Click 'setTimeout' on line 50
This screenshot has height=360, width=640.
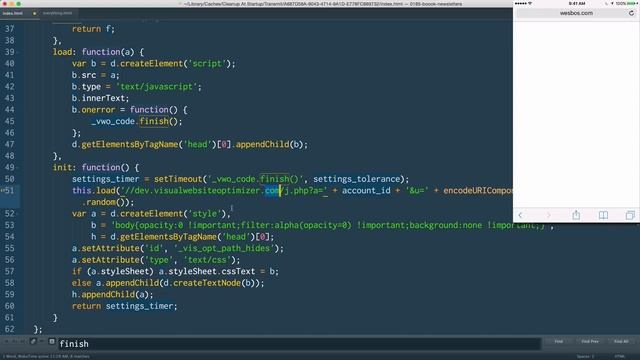[178, 179]
